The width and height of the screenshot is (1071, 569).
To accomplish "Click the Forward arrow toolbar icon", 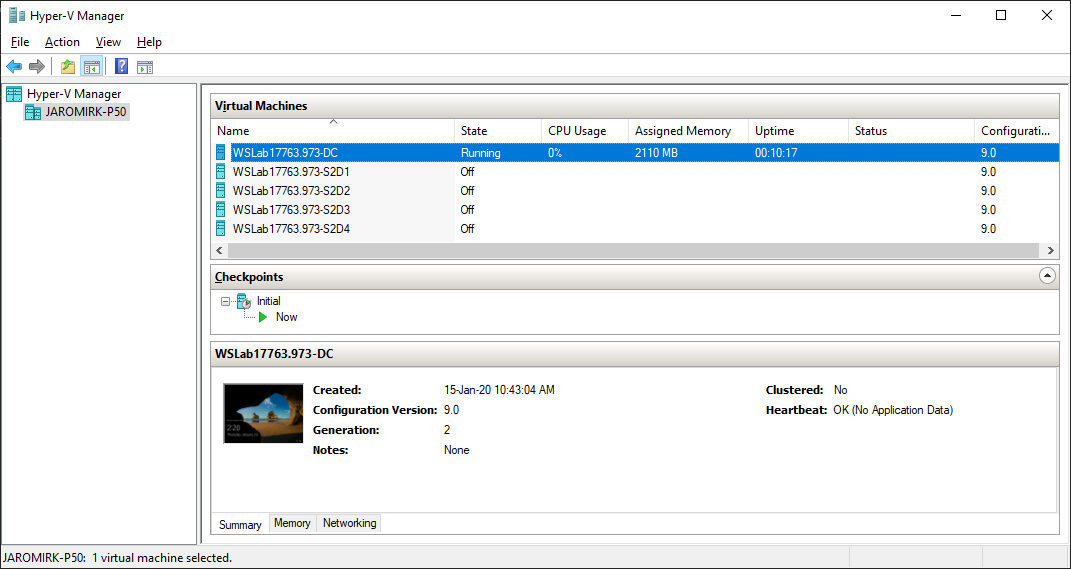I will click(37, 66).
